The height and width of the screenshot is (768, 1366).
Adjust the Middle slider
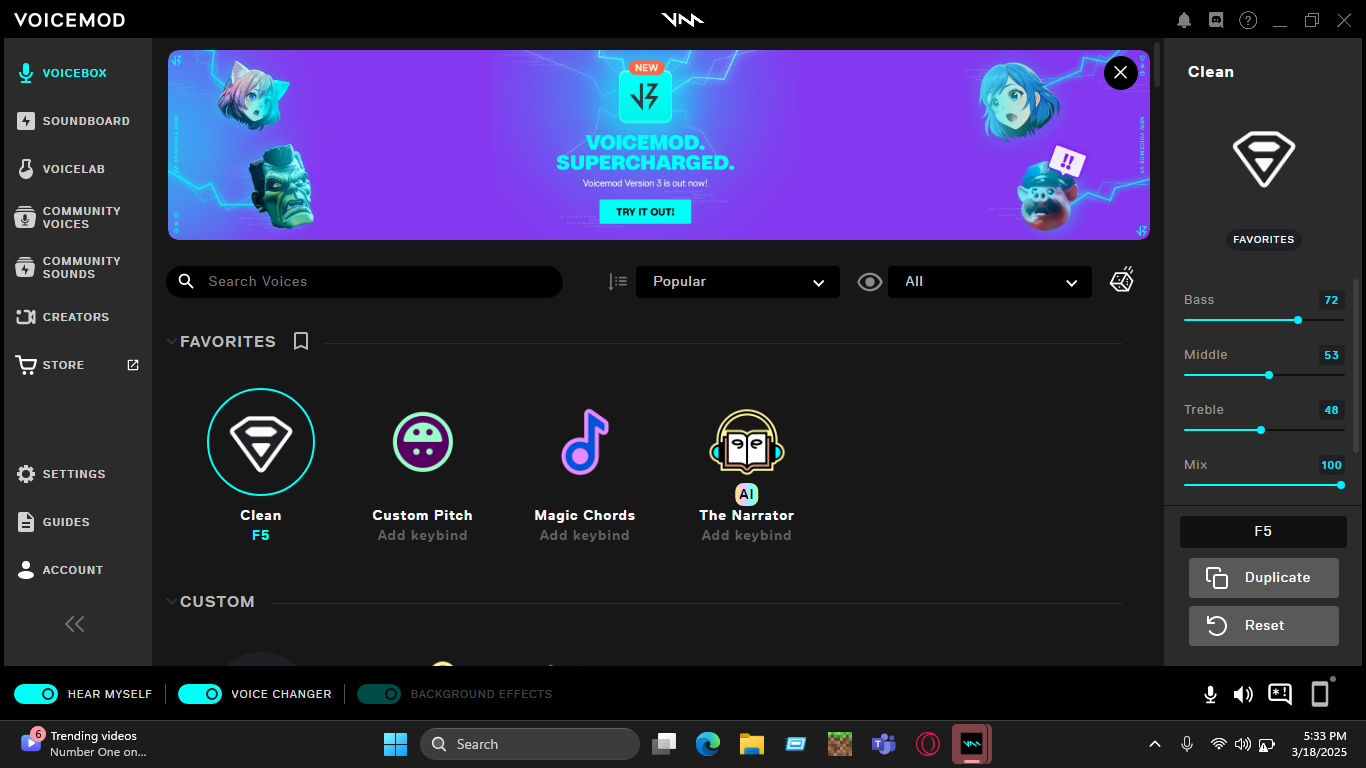point(1264,375)
